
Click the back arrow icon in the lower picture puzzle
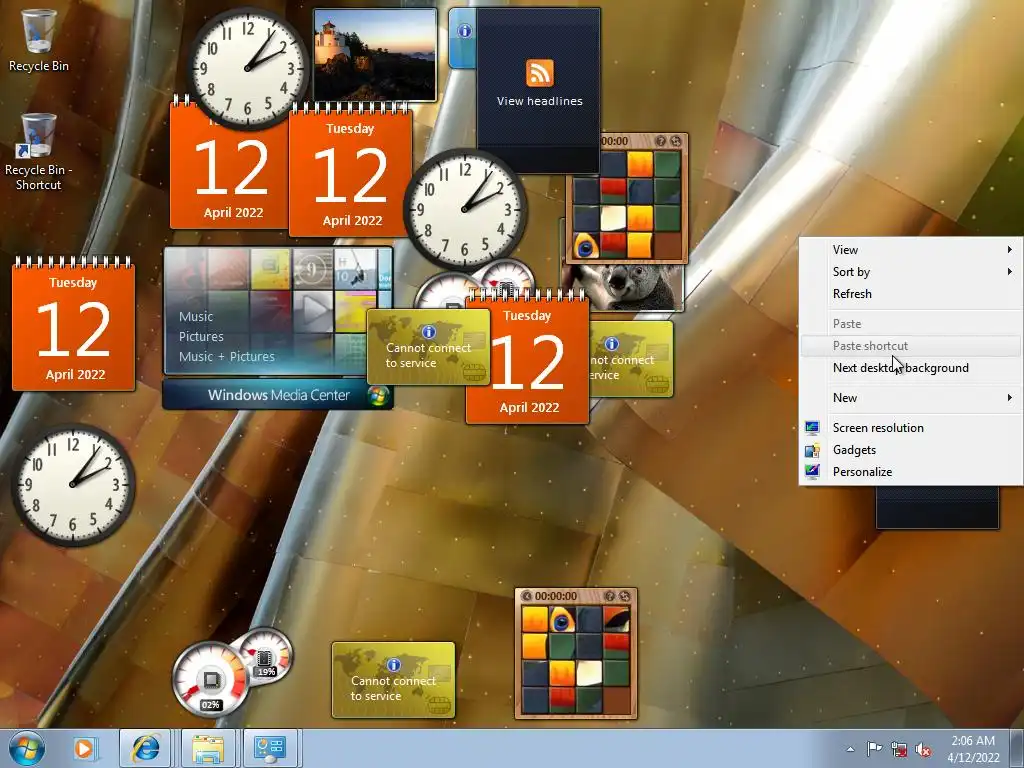coord(526,596)
